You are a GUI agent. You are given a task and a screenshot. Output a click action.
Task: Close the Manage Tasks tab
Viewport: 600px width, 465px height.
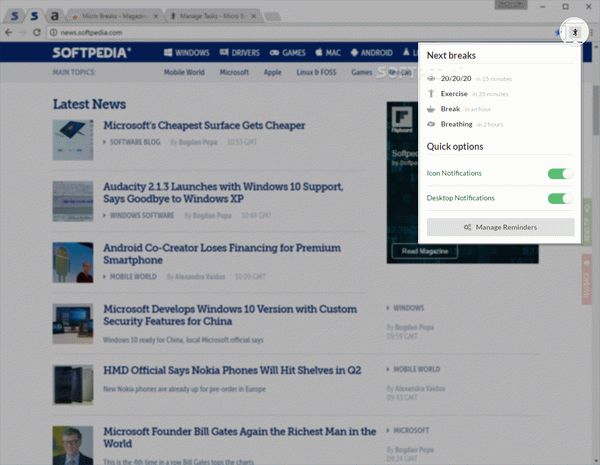(x=254, y=16)
